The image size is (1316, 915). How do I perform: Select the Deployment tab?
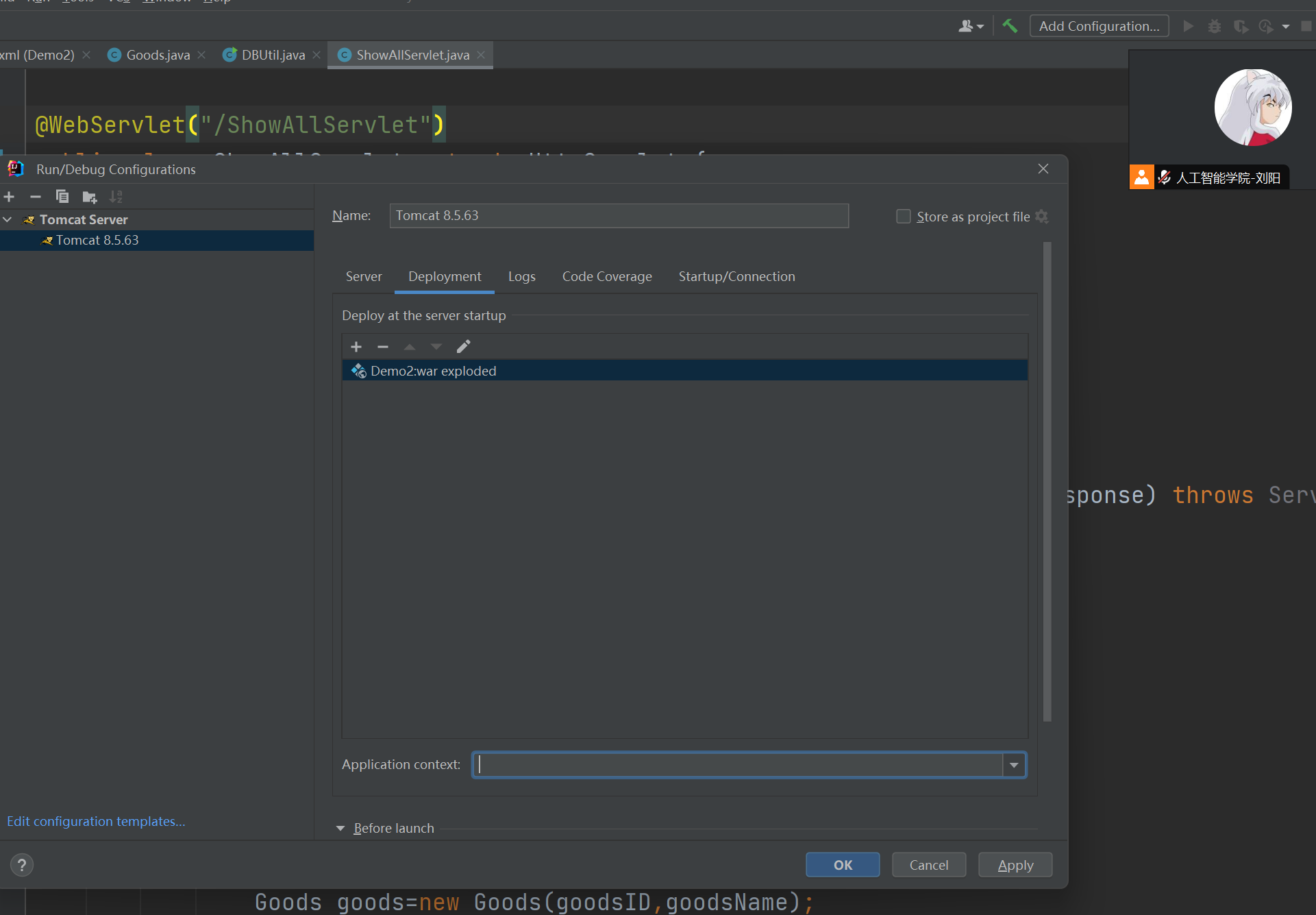pyautogui.click(x=445, y=276)
